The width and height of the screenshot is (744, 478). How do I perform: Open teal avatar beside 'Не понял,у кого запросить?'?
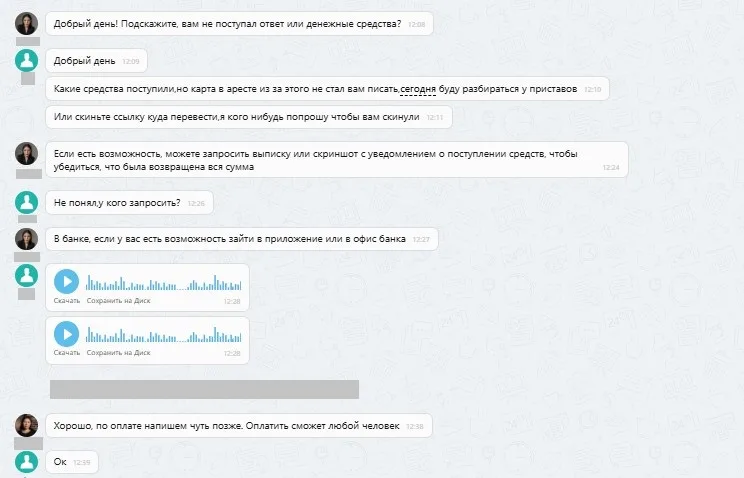27,203
